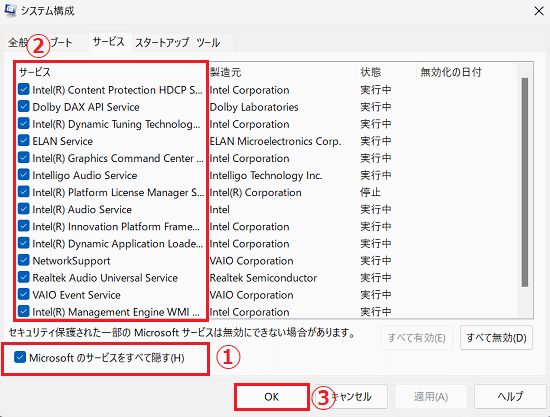The image size is (550, 417).
Task: Uncheck Intel(R) Dynamic Application Loader checkbox
Action: [x=24, y=243]
